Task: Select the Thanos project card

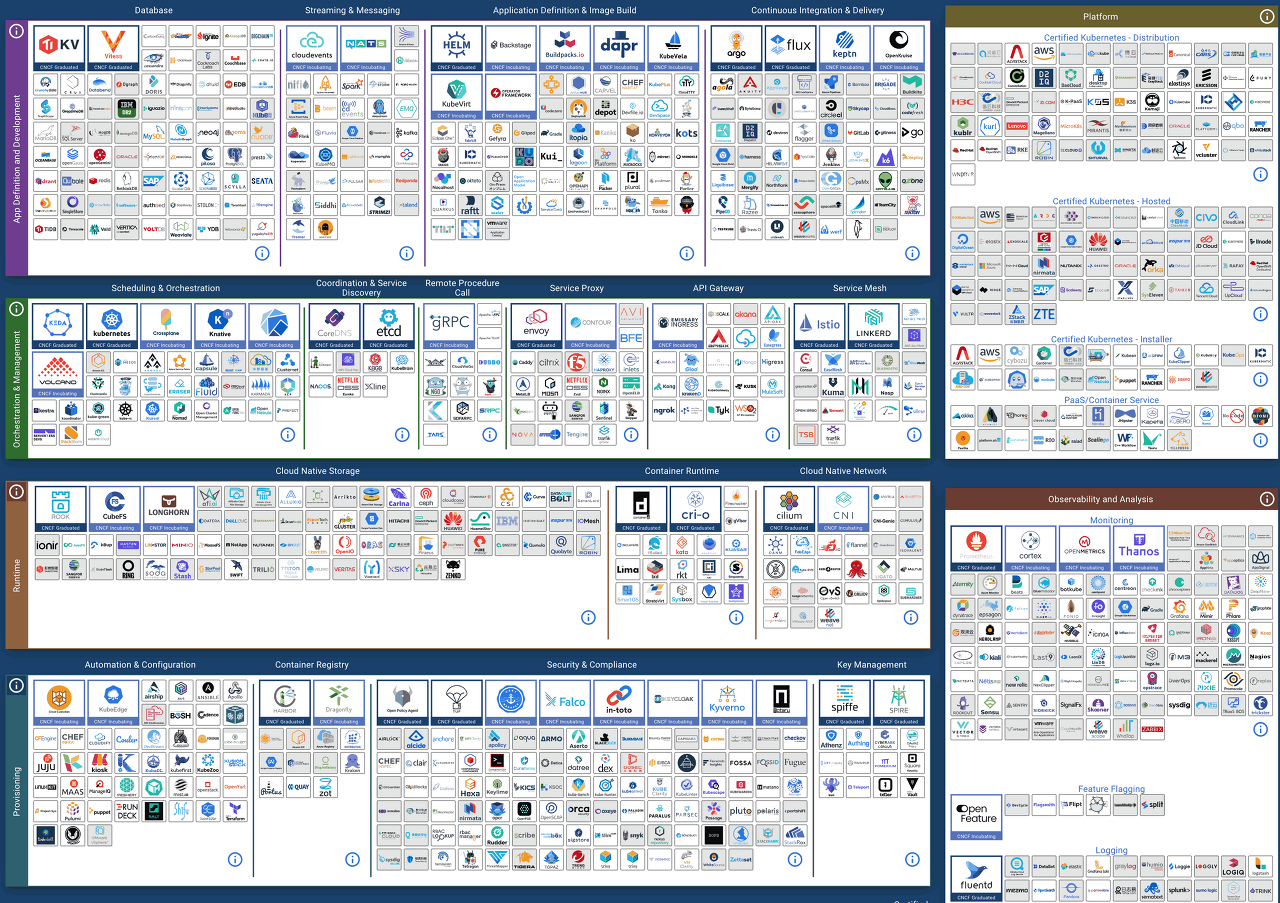Action: pyautogui.click(x=1138, y=549)
